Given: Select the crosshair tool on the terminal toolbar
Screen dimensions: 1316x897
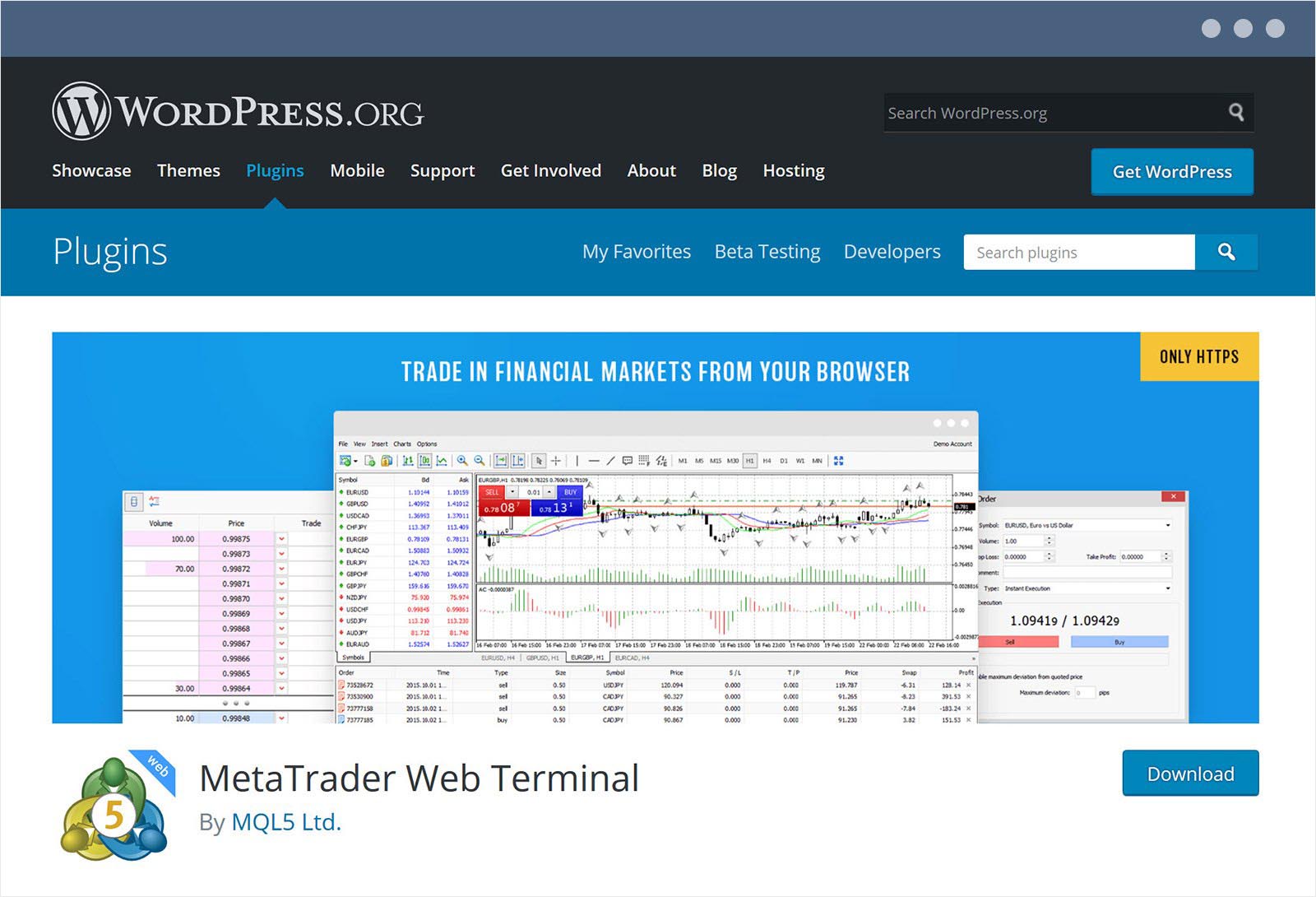Looking at the screenshot, I should (555, 460).
